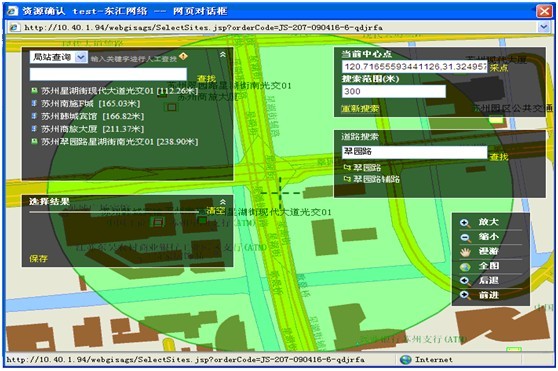
Task: Select 翠园路辅路 road result
Action: [x=377, y=179]
